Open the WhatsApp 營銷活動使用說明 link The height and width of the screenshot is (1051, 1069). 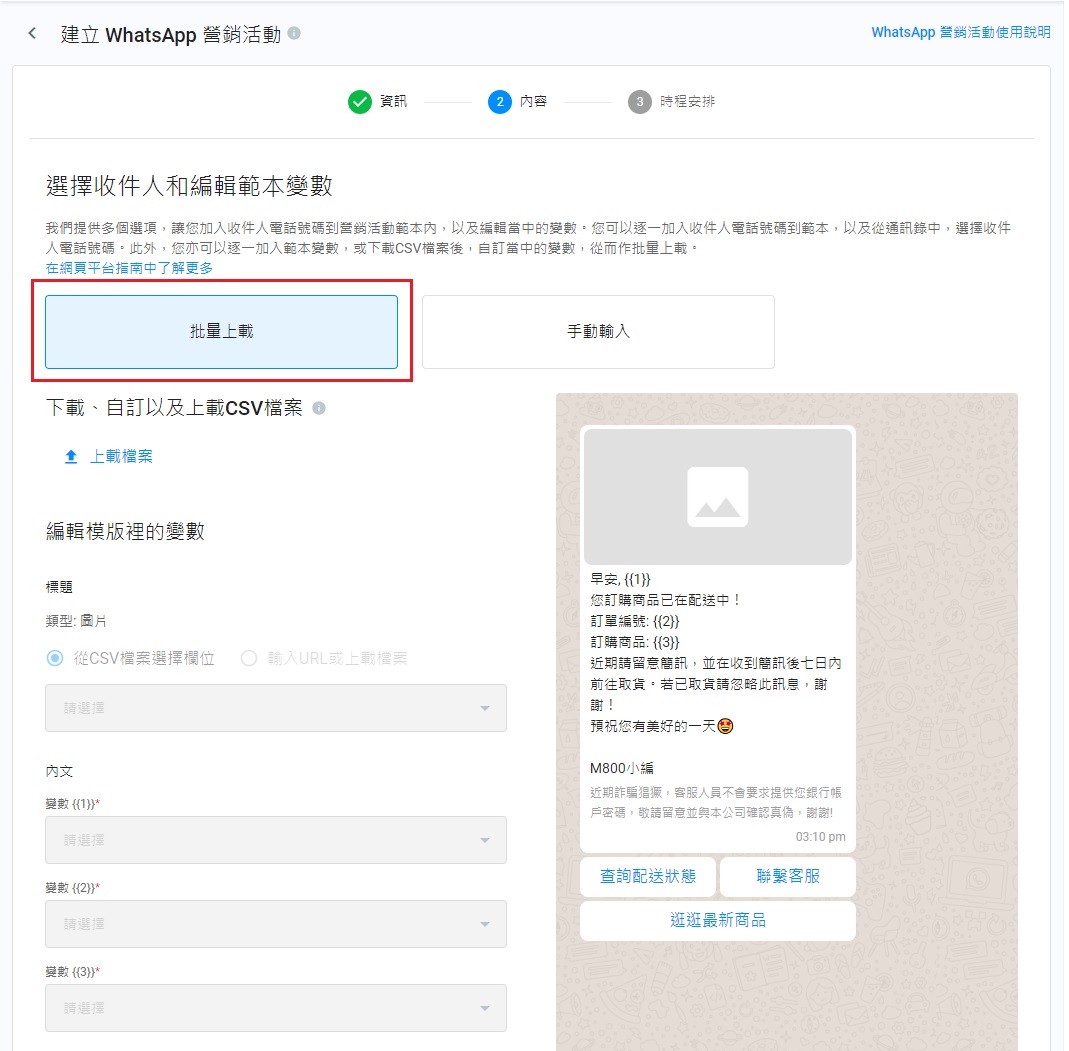pos(961,33)
